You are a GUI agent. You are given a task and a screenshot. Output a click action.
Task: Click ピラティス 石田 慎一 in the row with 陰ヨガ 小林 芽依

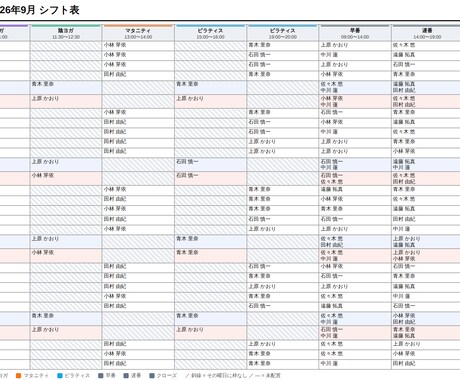point(187,175)
